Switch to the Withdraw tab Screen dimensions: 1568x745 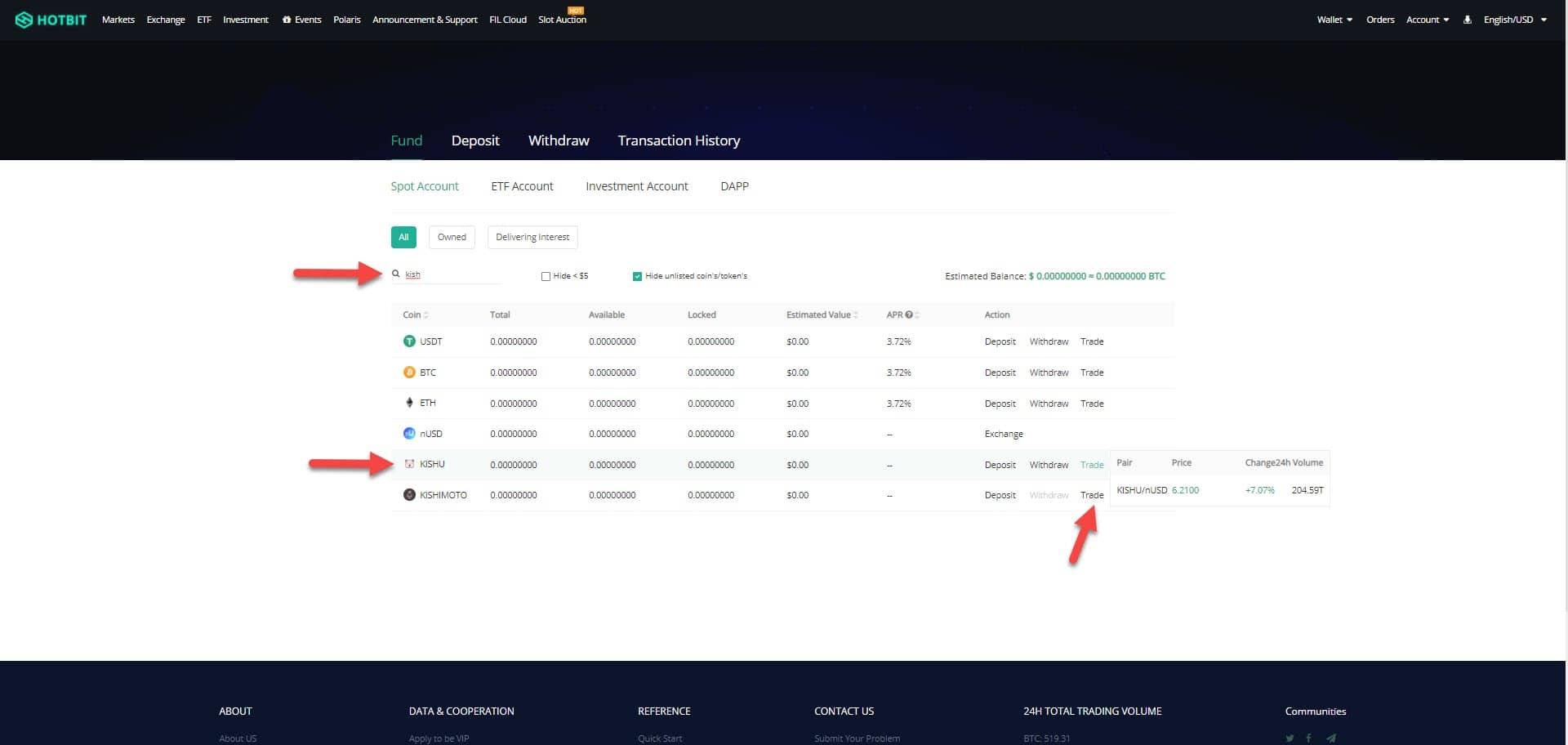[x=559, y=141]
